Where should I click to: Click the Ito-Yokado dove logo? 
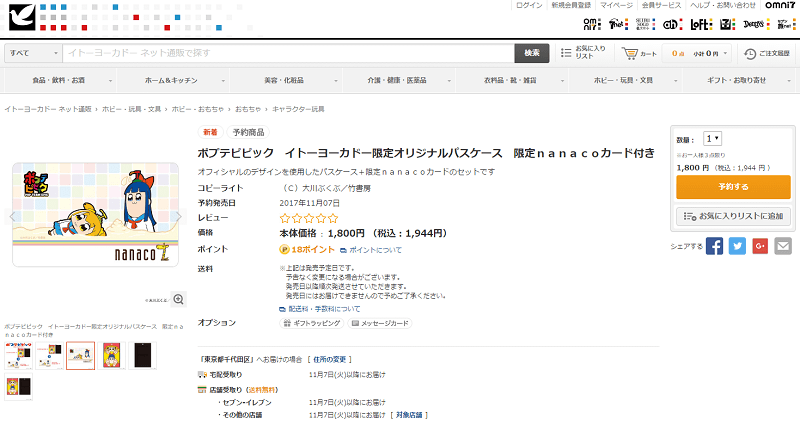coord(22,16)
